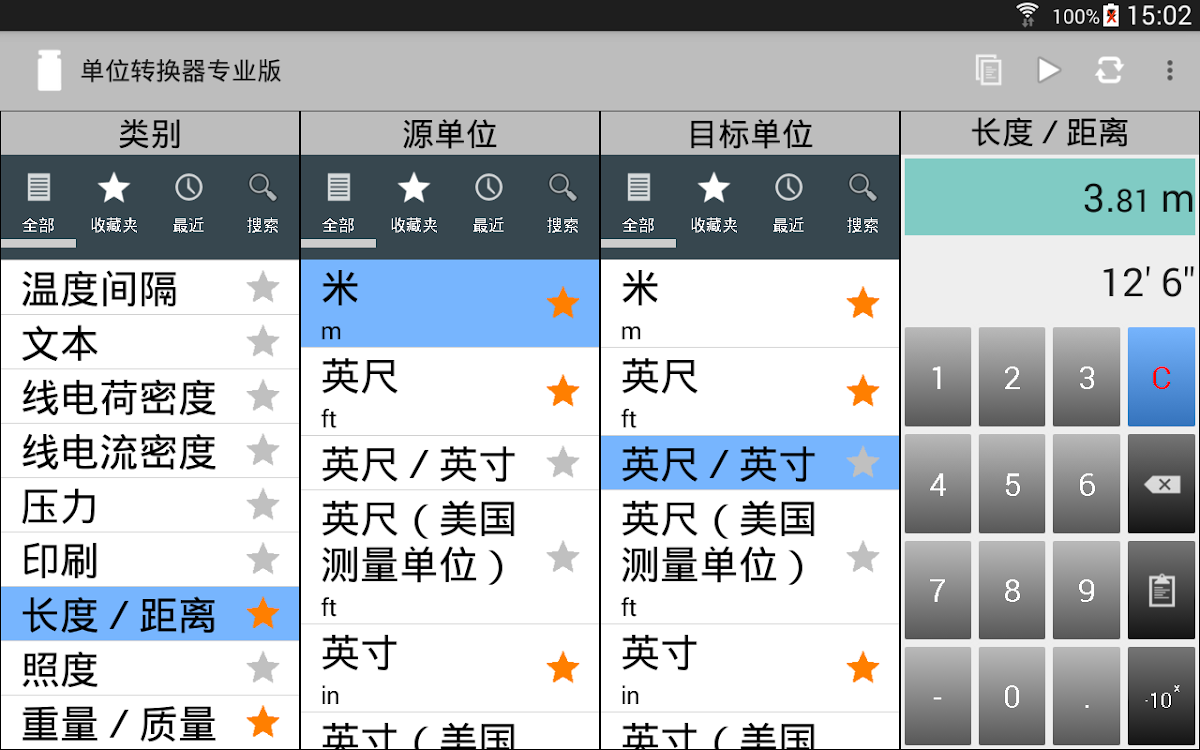Image resolution: width=1200 pixels, height=750 pixels.
Task: Favorite 英尺 / 英寸 in target unit list
Action: (x=862, y=463)
